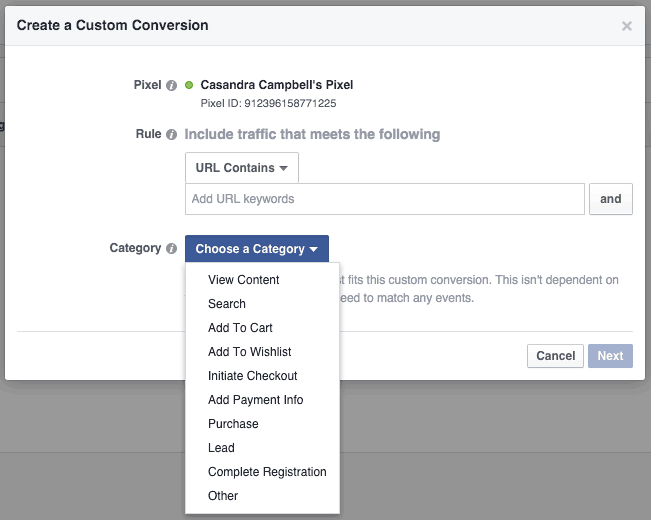Click the info icon next to Pixel
The height and width of the screenshot is (520, 651).
click(x=171, y=86)
